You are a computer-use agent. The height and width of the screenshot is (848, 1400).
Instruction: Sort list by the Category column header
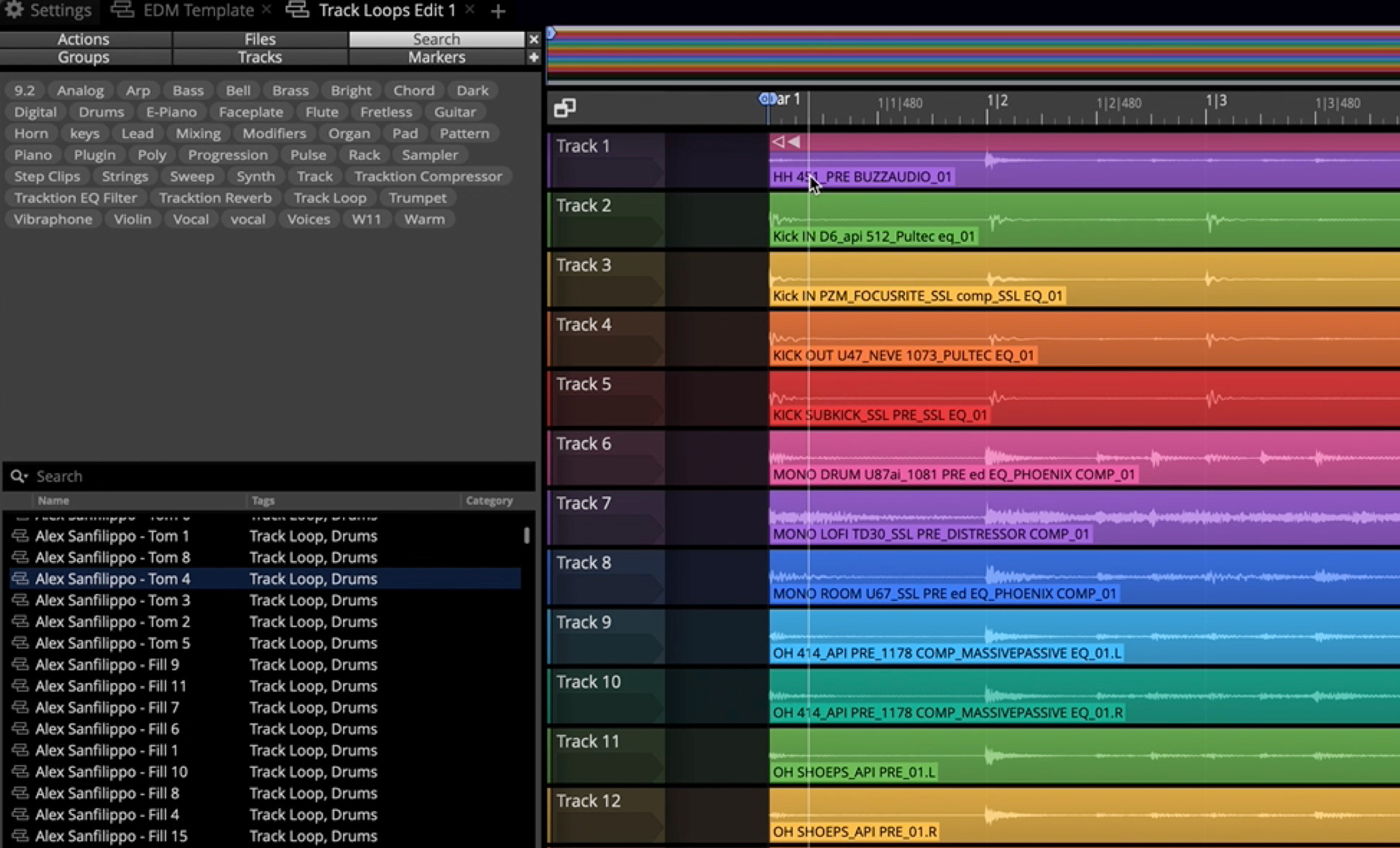[x=489, y=500]
